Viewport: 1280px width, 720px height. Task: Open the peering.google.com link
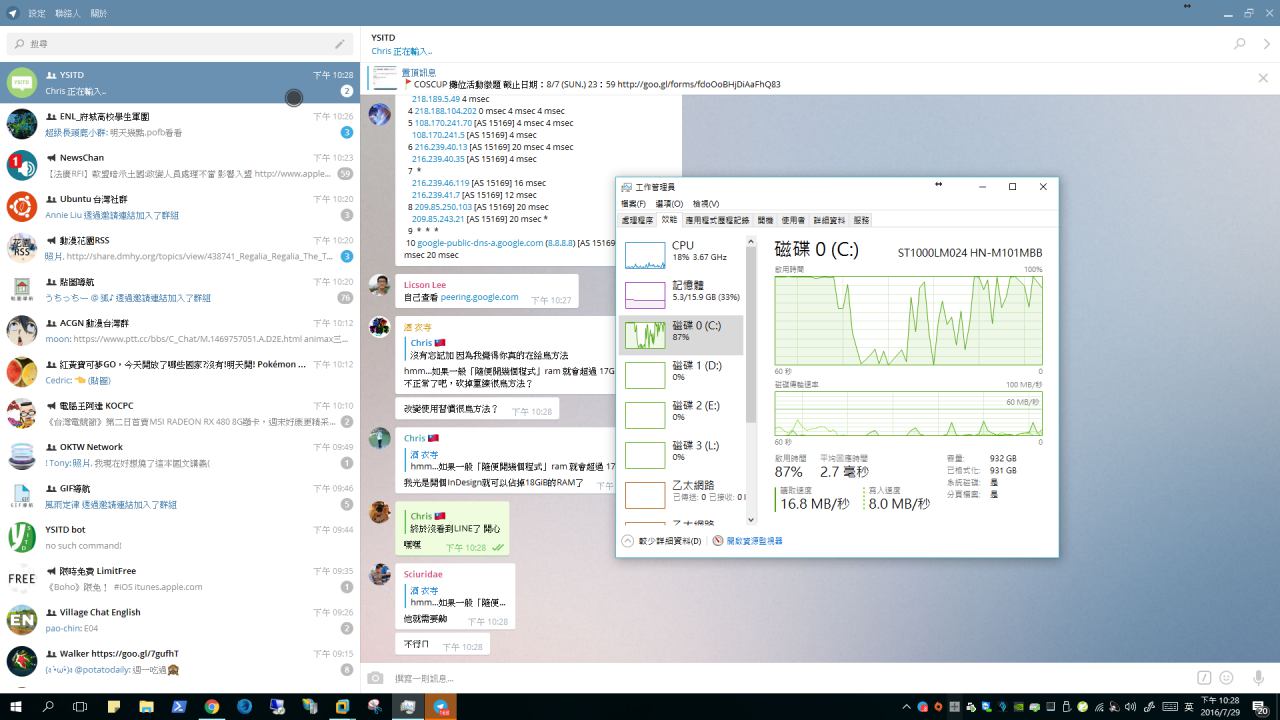(481, 297)
